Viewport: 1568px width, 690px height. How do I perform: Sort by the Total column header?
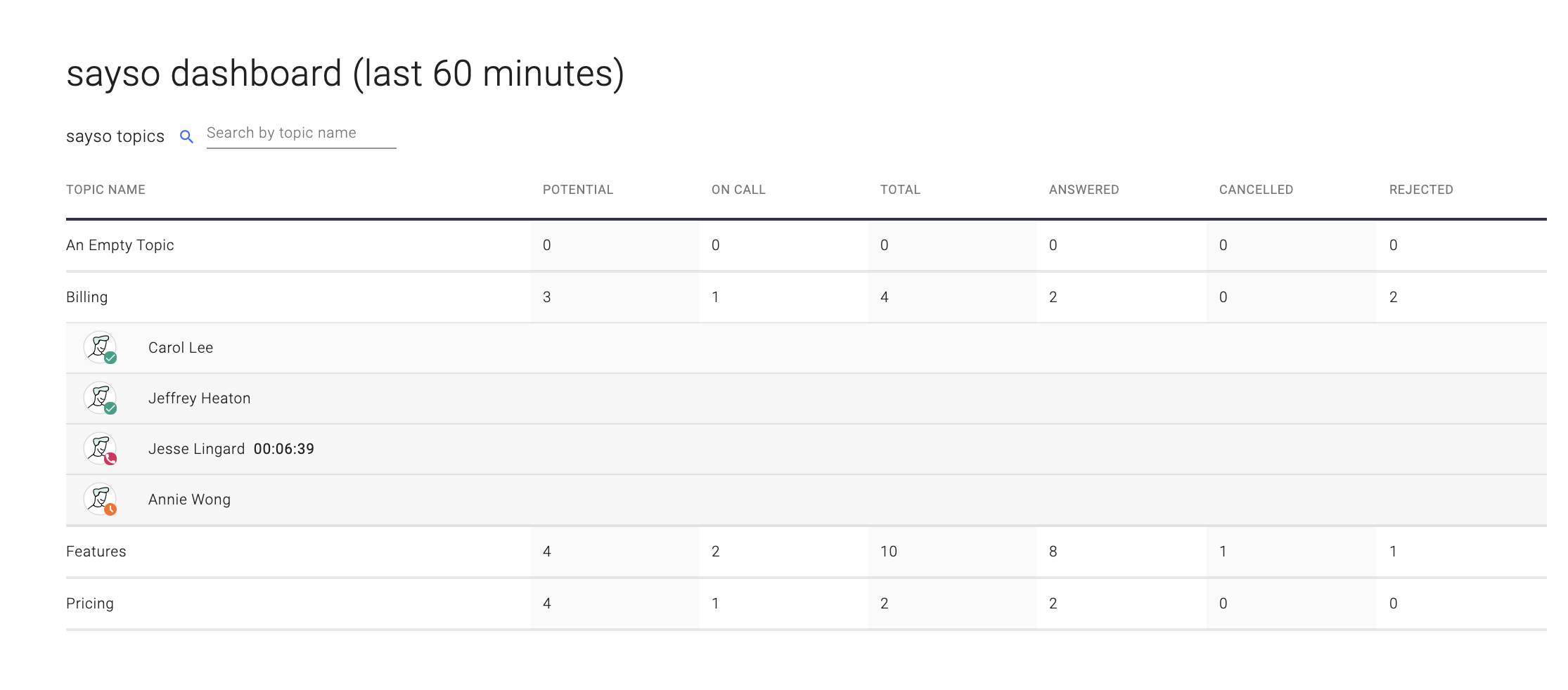pyautogui.click(x=900, y=190)
